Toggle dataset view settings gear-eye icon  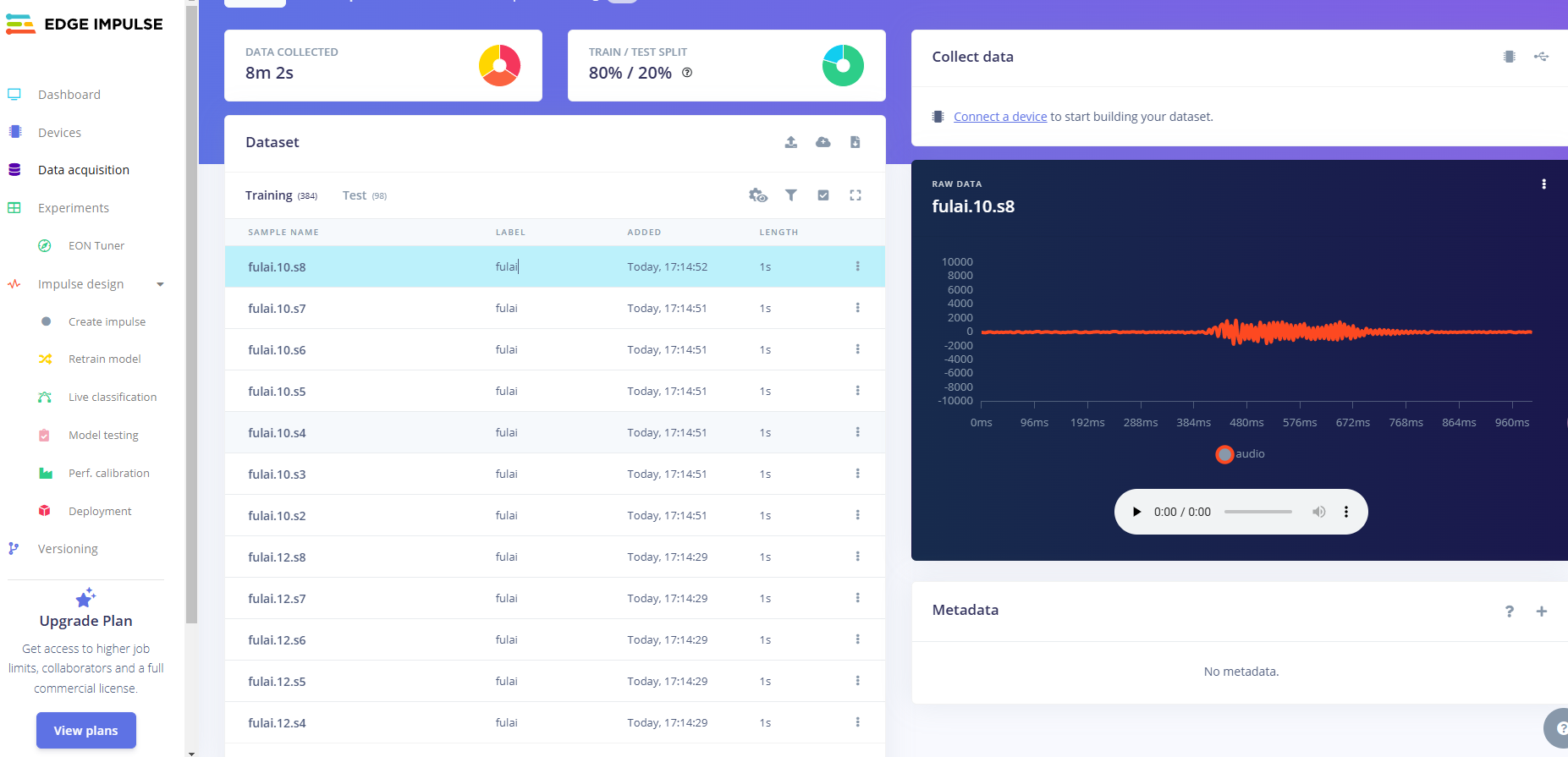pyautogui.click(x=757, y=195)
